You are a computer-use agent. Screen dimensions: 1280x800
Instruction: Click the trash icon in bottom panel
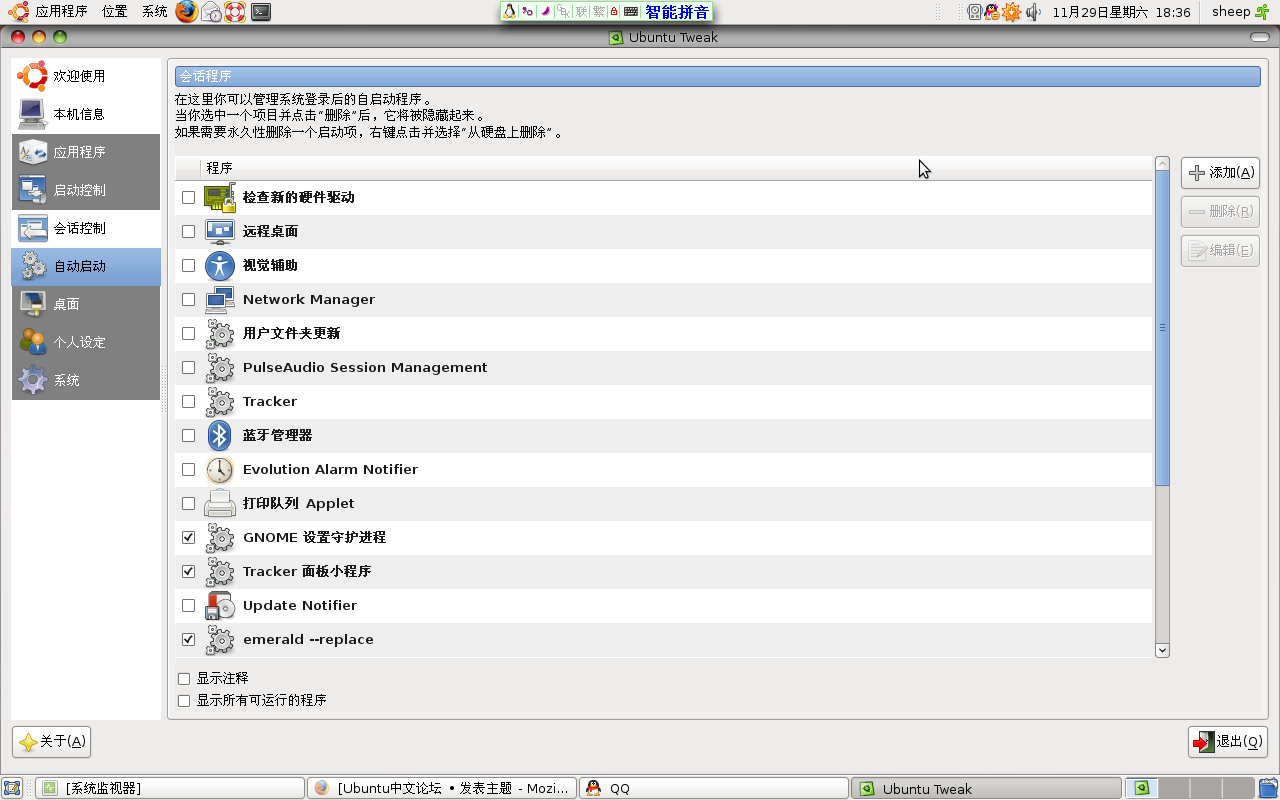1269,788
